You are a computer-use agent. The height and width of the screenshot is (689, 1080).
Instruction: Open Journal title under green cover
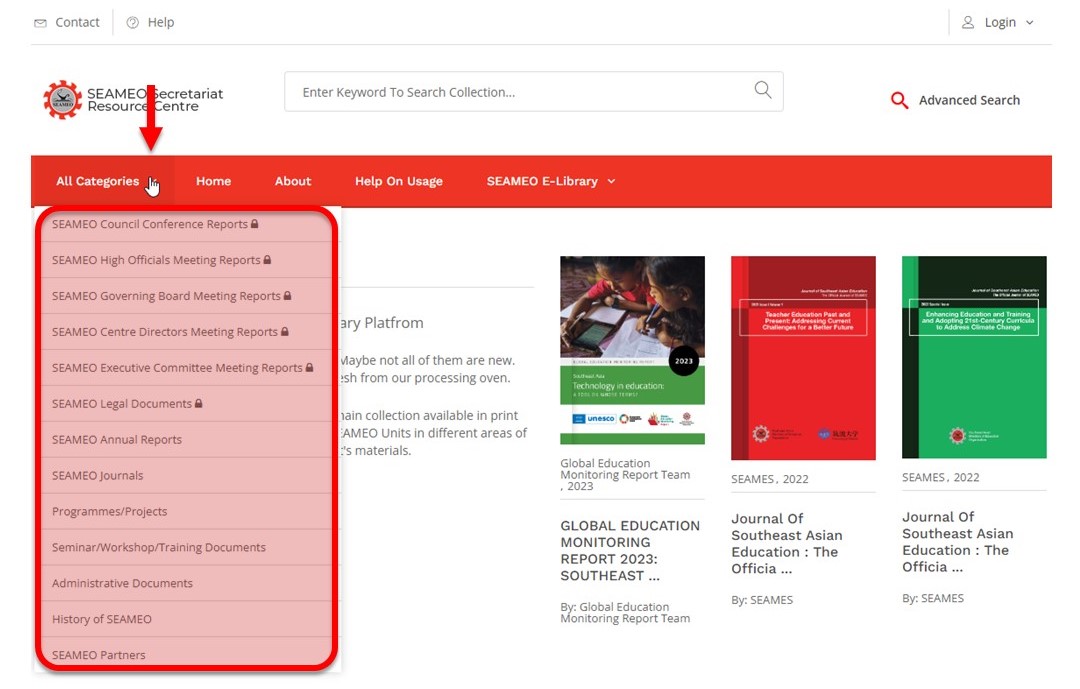(x=957, y=542)
